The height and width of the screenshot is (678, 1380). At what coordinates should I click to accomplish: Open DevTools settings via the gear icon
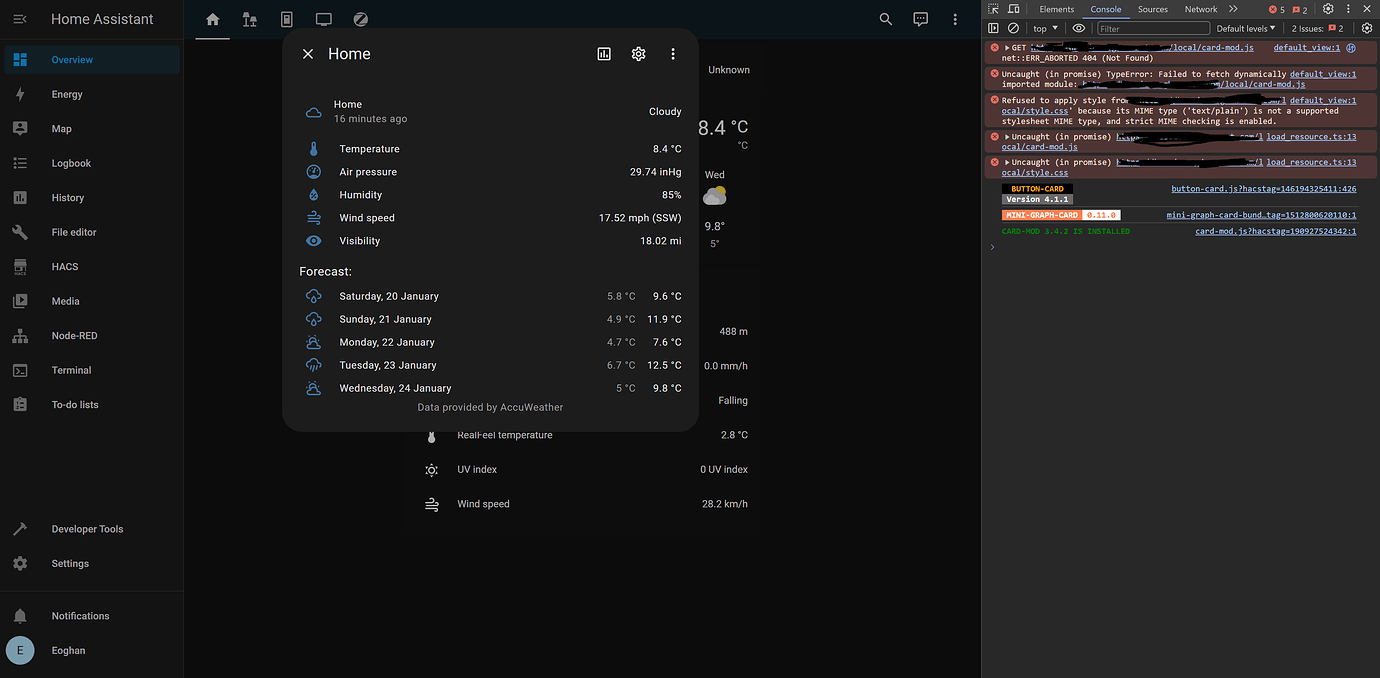point(1327,9)
